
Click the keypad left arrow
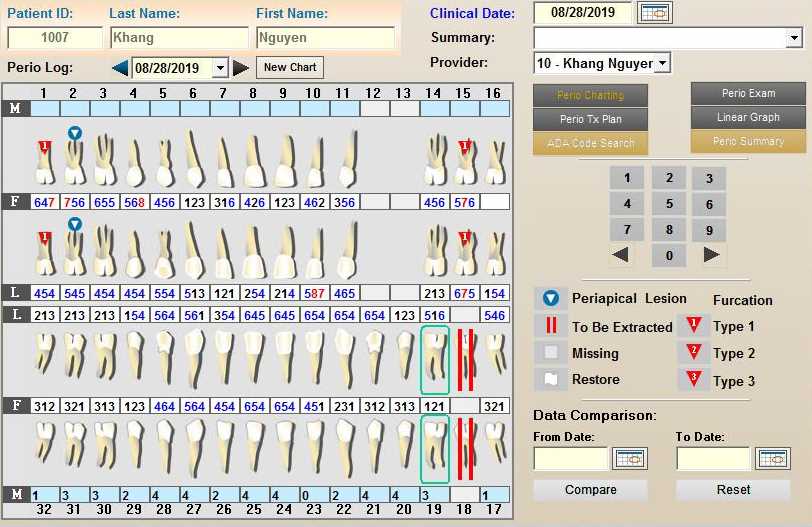(620, 255)
